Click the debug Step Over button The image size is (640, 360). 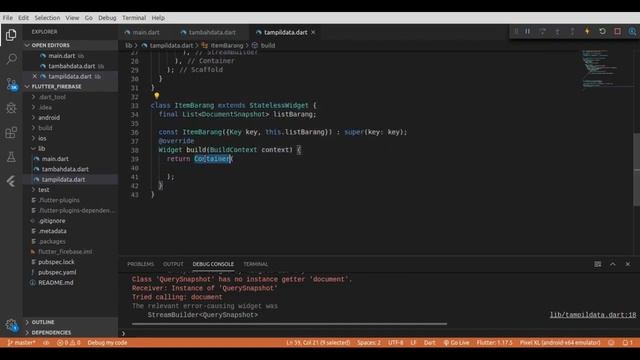click(542, 31)
